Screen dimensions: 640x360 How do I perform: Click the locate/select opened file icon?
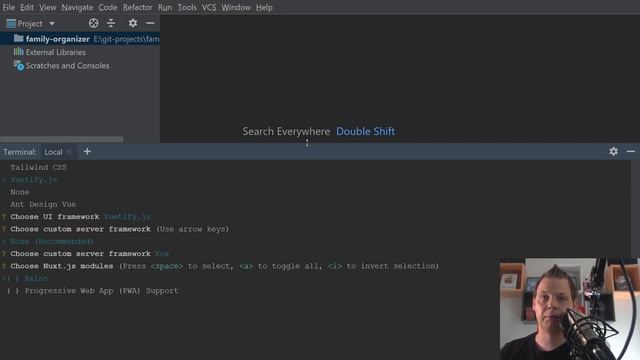pos(93,23)
